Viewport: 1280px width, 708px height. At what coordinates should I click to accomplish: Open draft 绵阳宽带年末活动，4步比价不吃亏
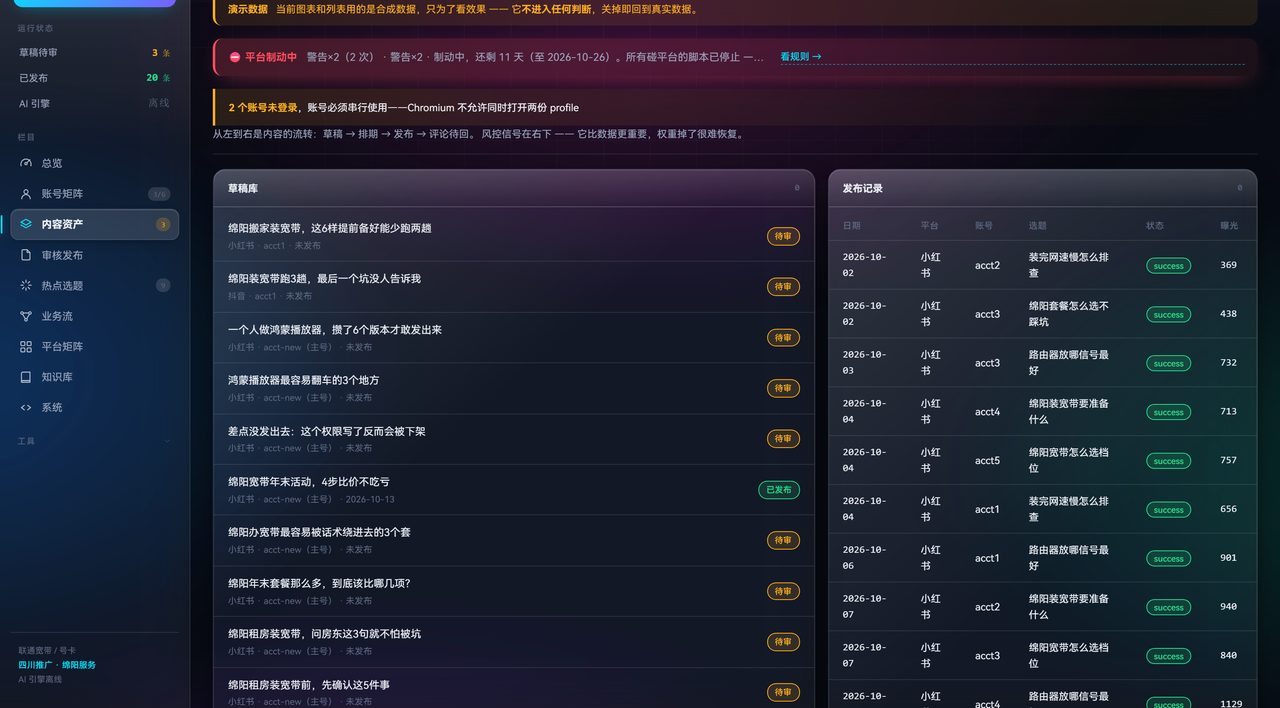[309, 481]
